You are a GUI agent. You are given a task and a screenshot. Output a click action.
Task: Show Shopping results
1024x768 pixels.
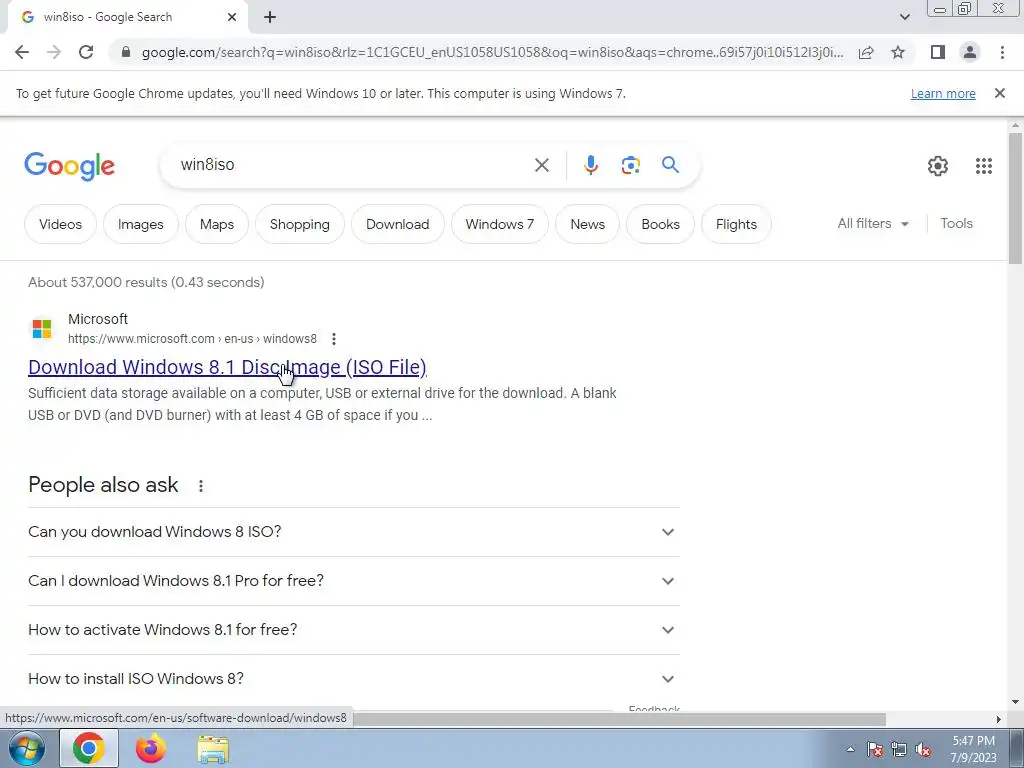click(300, 224)
